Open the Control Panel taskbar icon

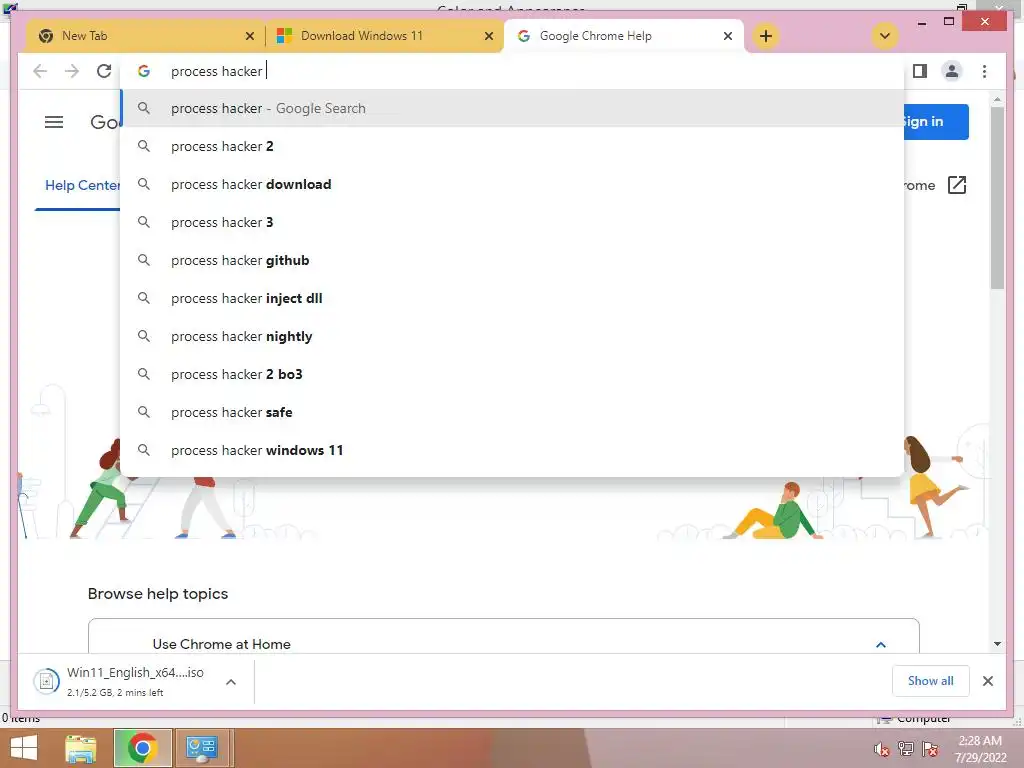tap(202, 748)
